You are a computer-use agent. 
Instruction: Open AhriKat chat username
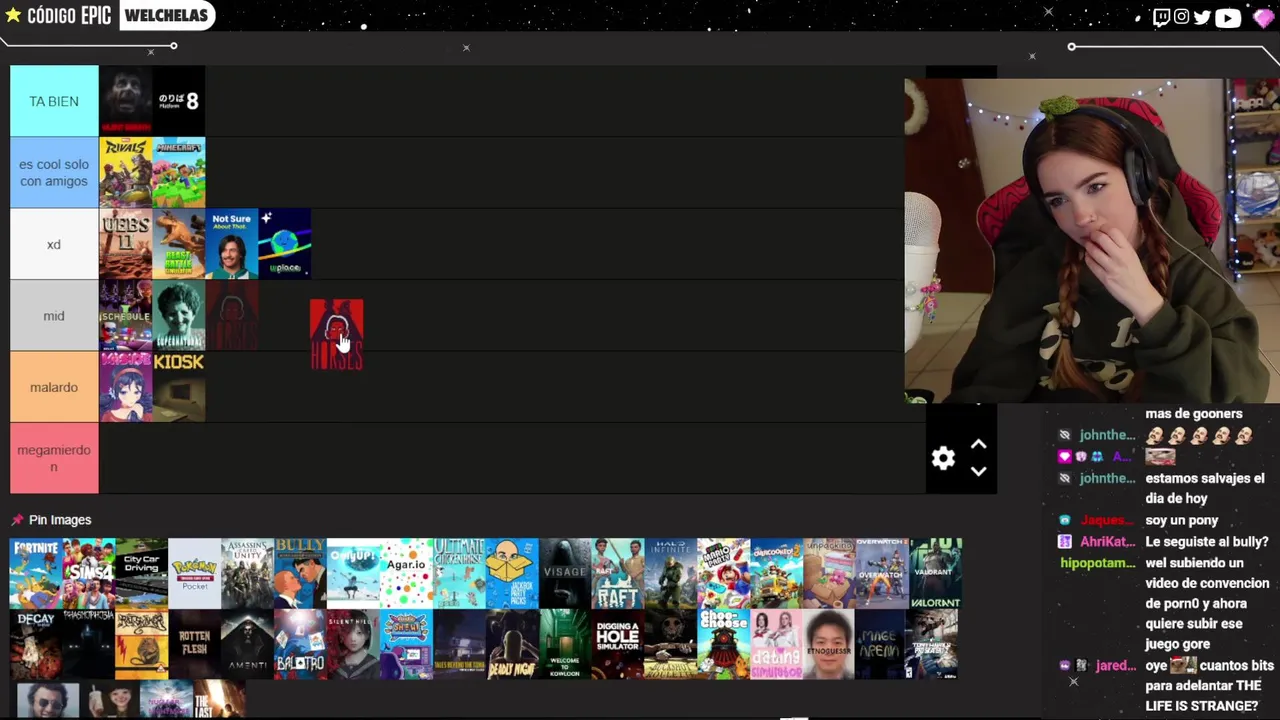tap(1107, 542)
